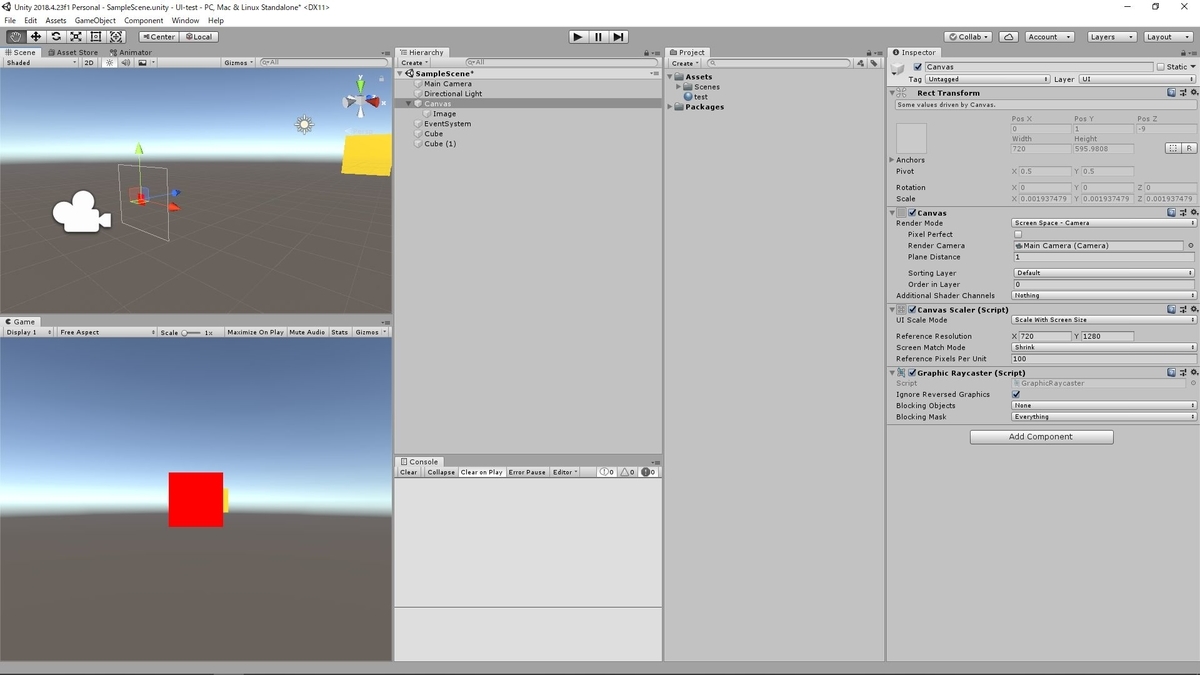Click the scene orientation gizmo
This screenshot has width=1200, height=675.
pos(361,100)
